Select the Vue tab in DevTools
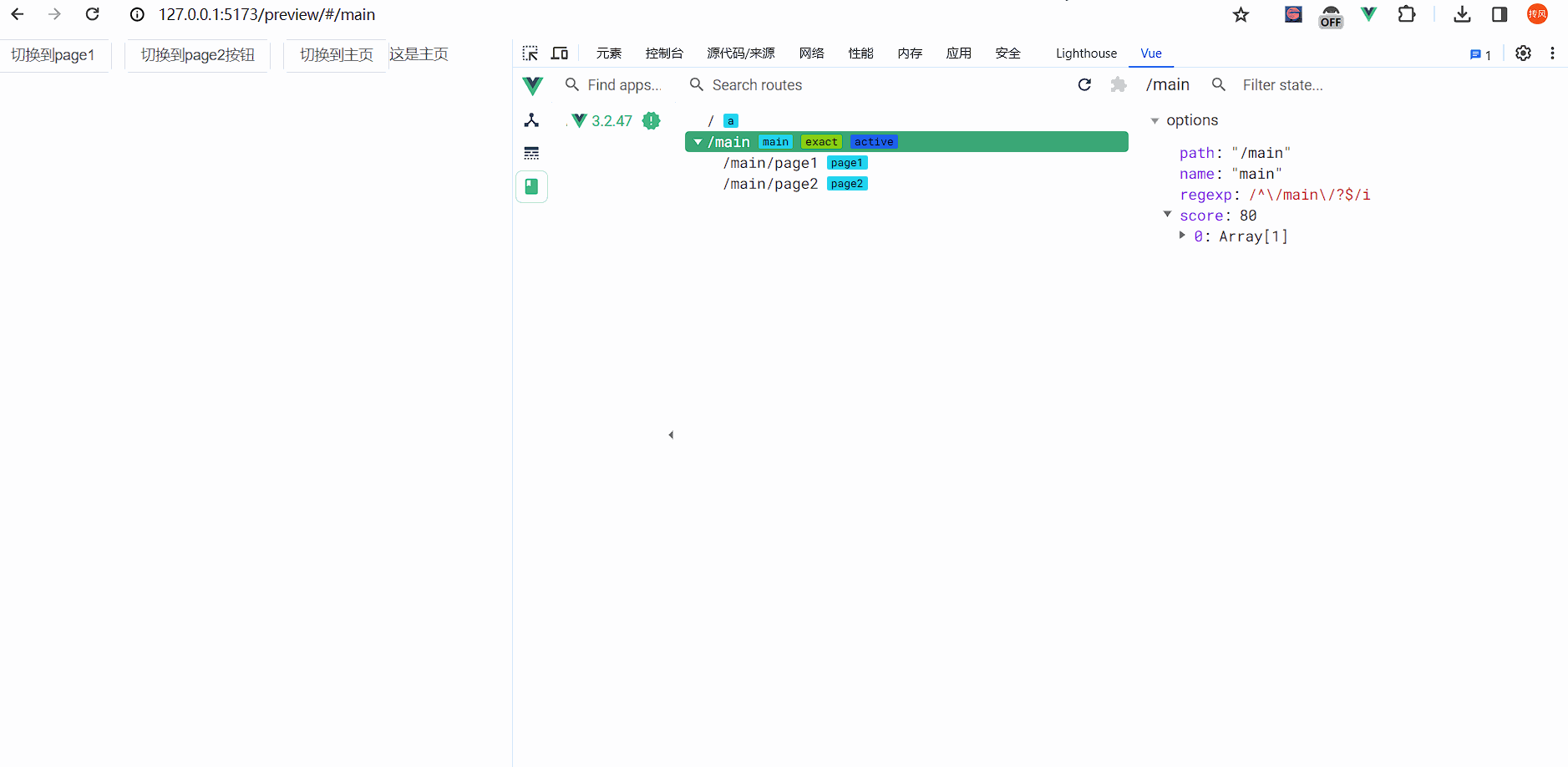Screen dimensions: 1568x767 [x=1151, y=53]
